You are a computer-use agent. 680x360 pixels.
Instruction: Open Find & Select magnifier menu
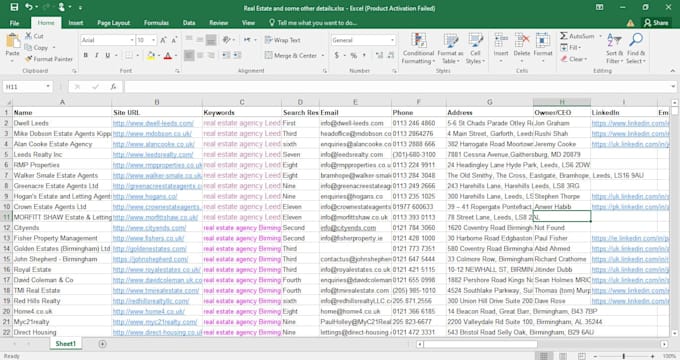pos(636,48)
